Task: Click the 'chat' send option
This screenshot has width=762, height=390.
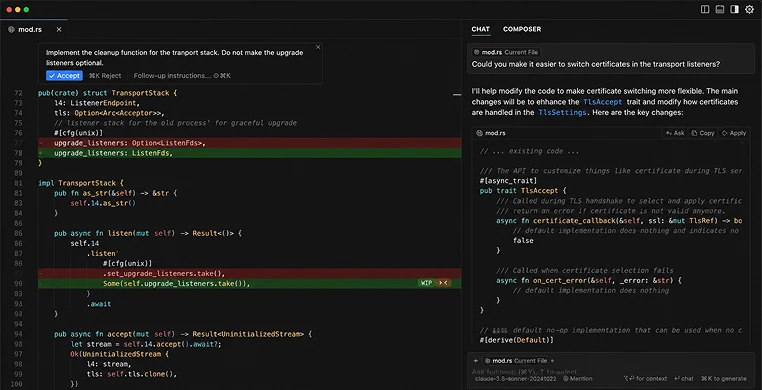Action: pyautogui.click(x=684, y=379)
